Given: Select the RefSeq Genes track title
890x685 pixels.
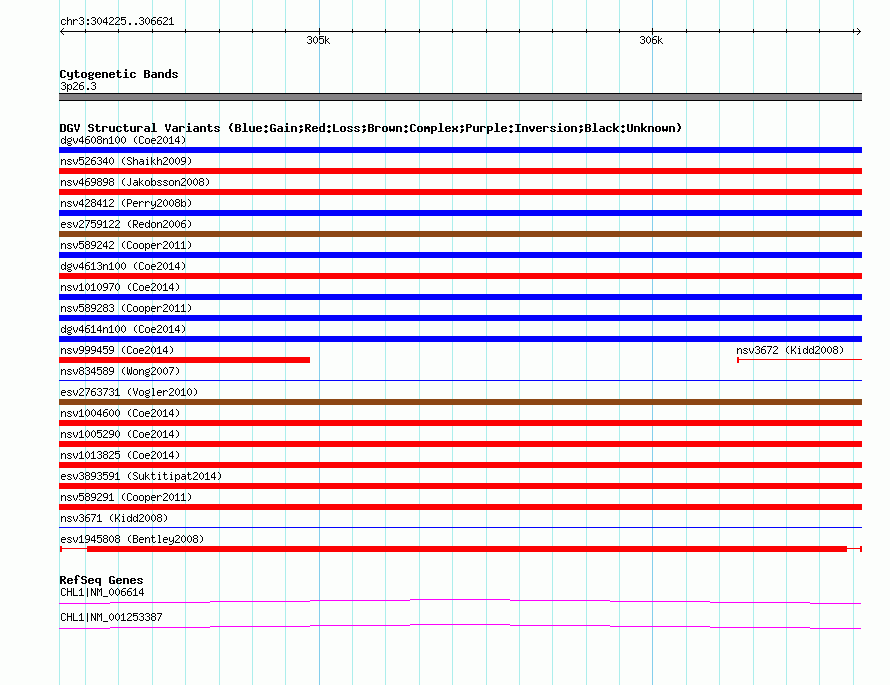Looking at the screenshot, I should coord(101,580).
